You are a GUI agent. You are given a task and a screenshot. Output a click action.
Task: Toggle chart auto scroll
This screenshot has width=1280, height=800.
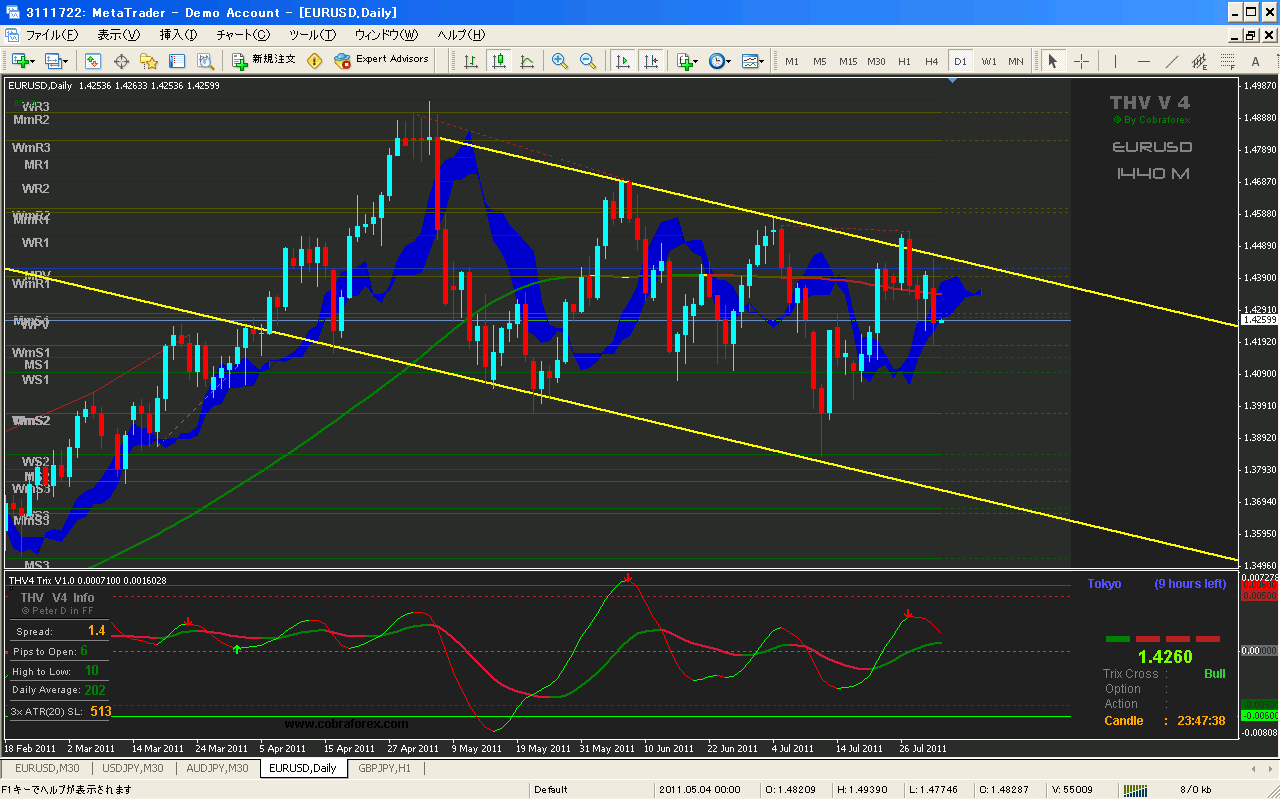623,61
